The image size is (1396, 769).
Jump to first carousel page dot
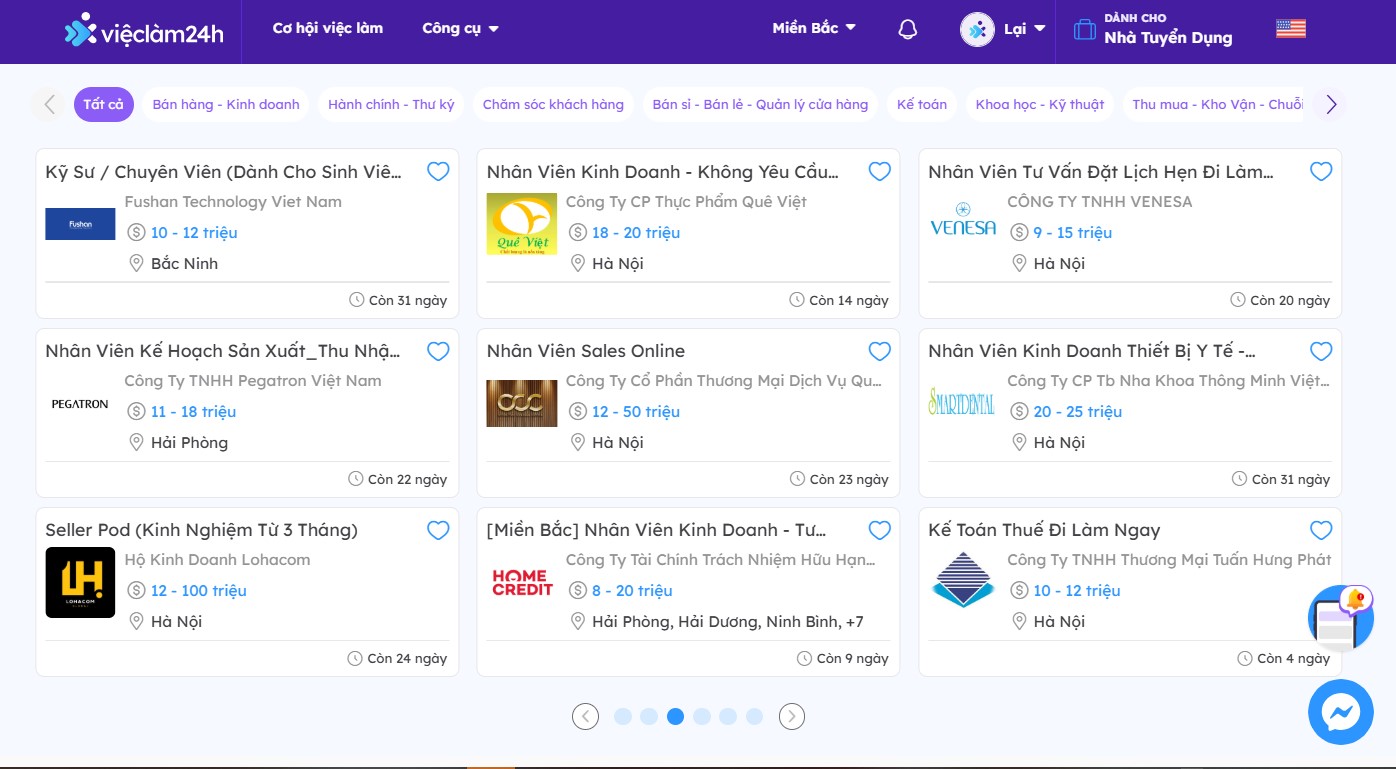(x=623, y=716)
